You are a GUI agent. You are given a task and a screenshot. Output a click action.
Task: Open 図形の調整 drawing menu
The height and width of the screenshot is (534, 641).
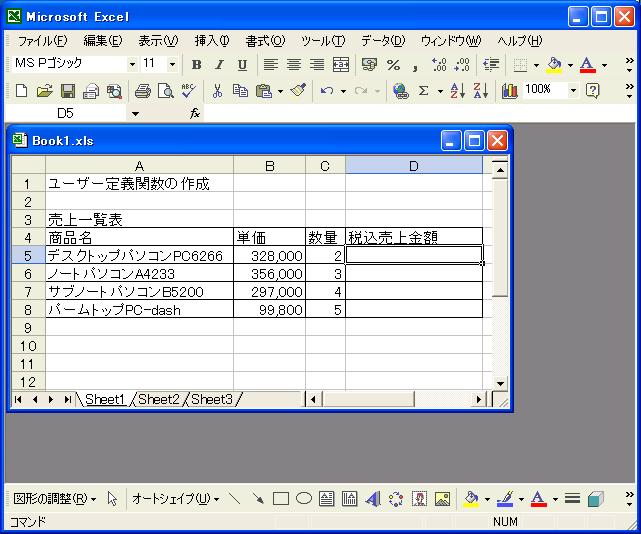pos(54,499)
